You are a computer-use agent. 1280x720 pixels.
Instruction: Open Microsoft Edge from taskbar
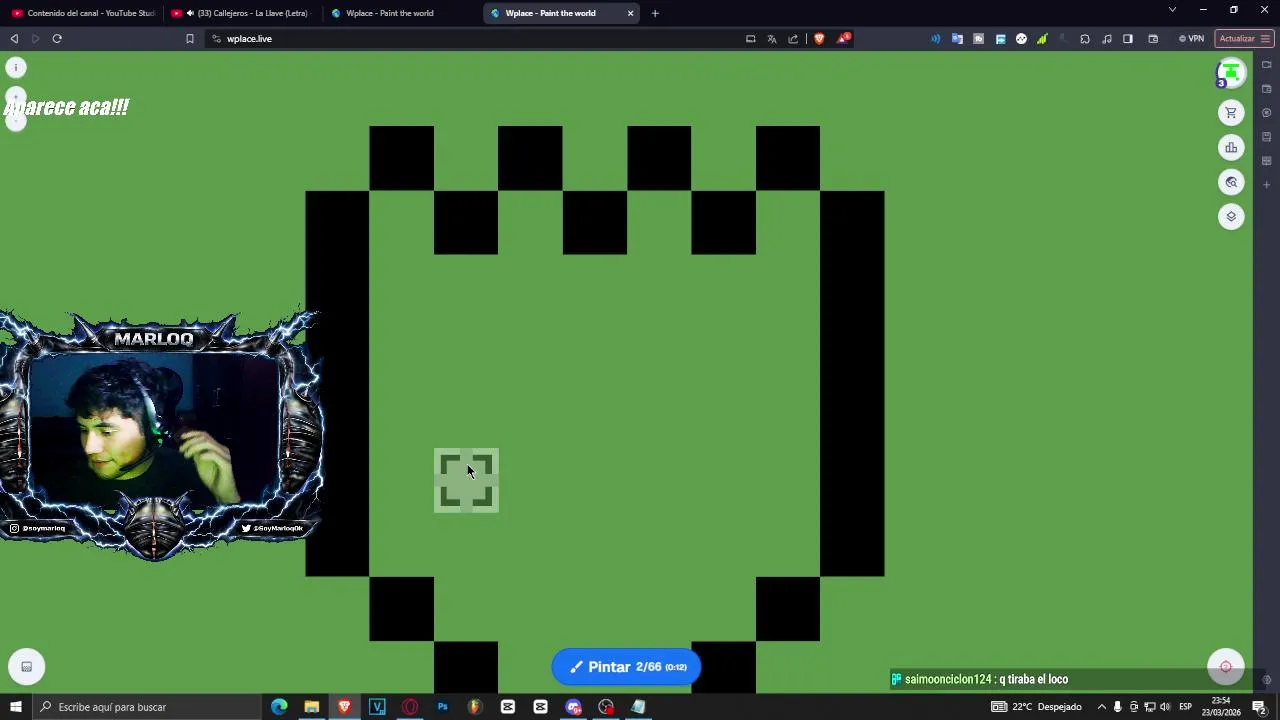279,707
